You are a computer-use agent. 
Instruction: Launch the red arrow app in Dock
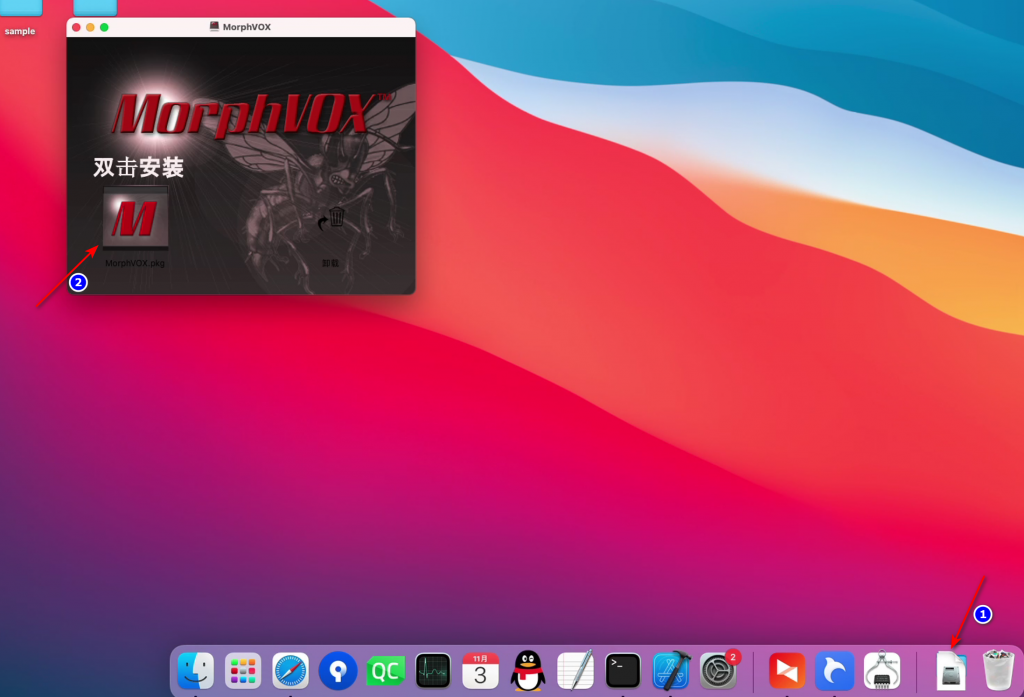(787, 670)
